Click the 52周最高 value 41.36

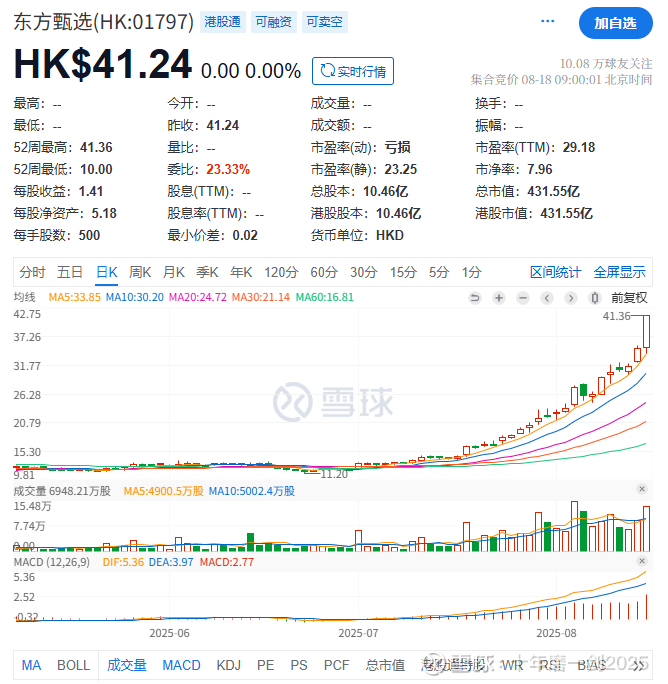point(96,147)
